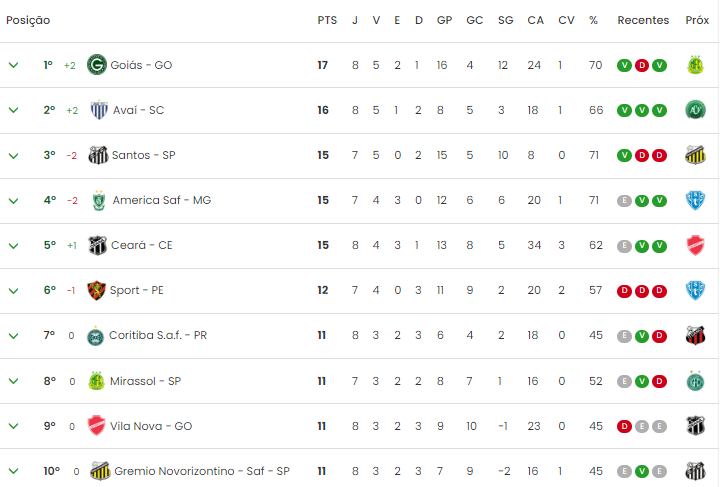Click the next-opponent crest in the Avaí row
Viewport: 720px width, 487px height.
pos(695,110)
